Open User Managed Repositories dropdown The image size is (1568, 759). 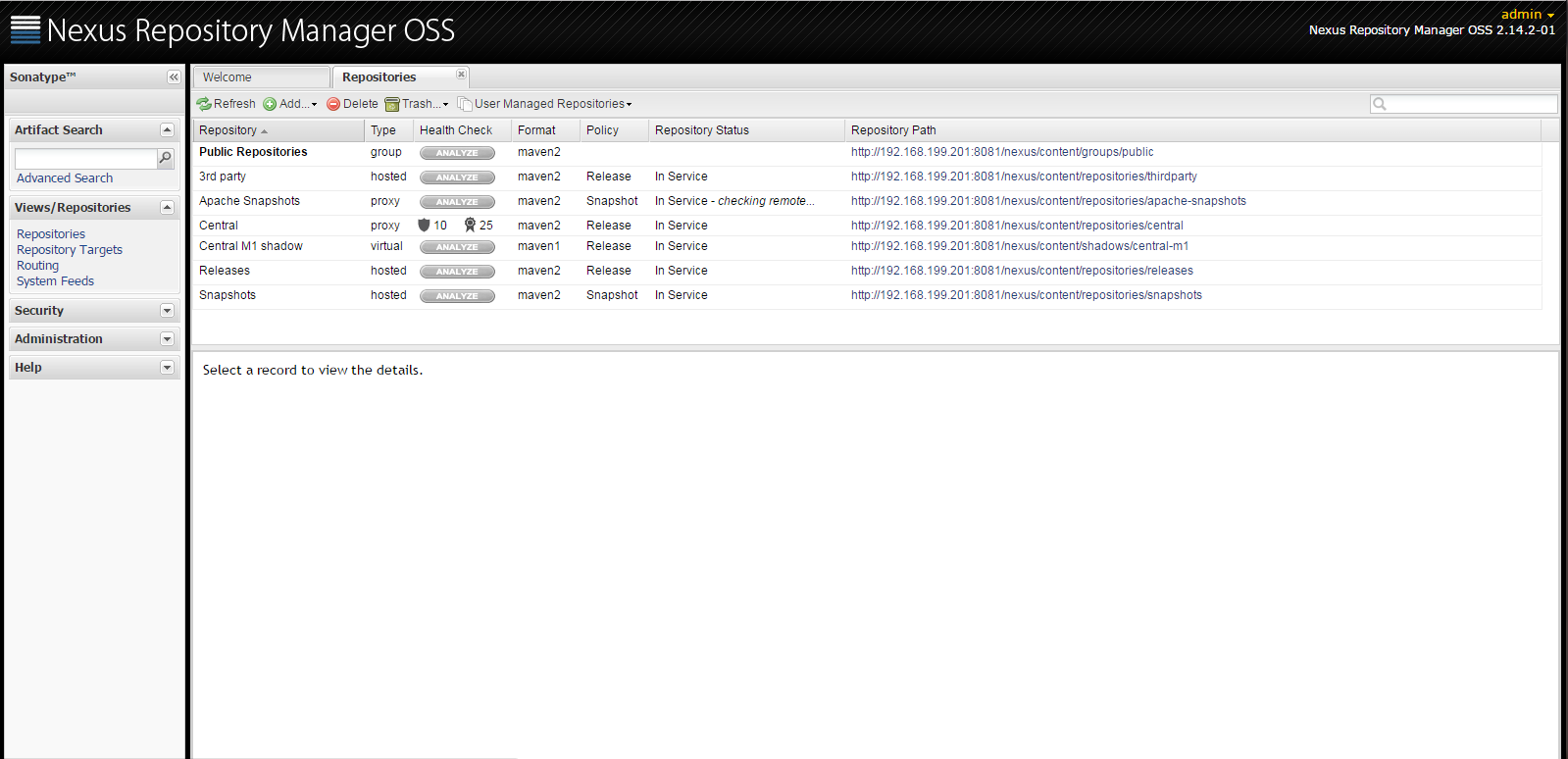tap(545, 104)
